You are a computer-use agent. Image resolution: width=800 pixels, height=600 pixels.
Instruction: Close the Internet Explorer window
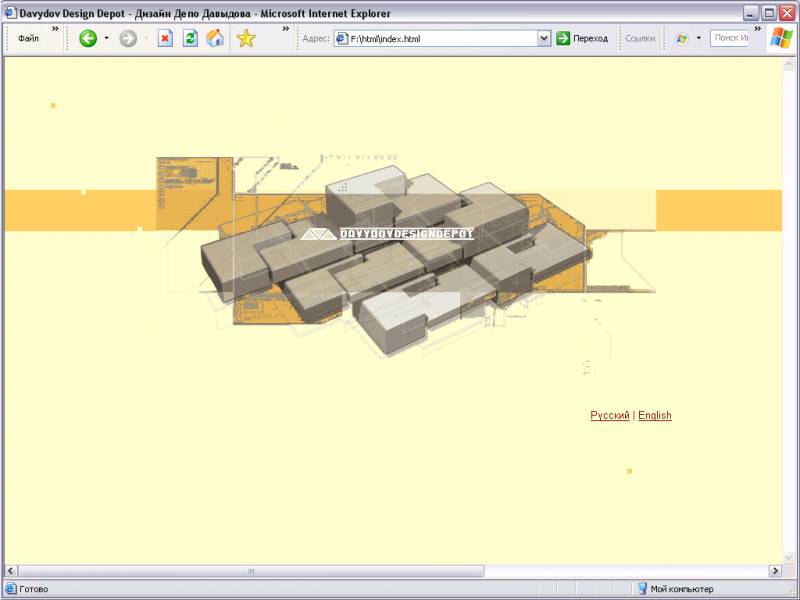click(787, 13)
